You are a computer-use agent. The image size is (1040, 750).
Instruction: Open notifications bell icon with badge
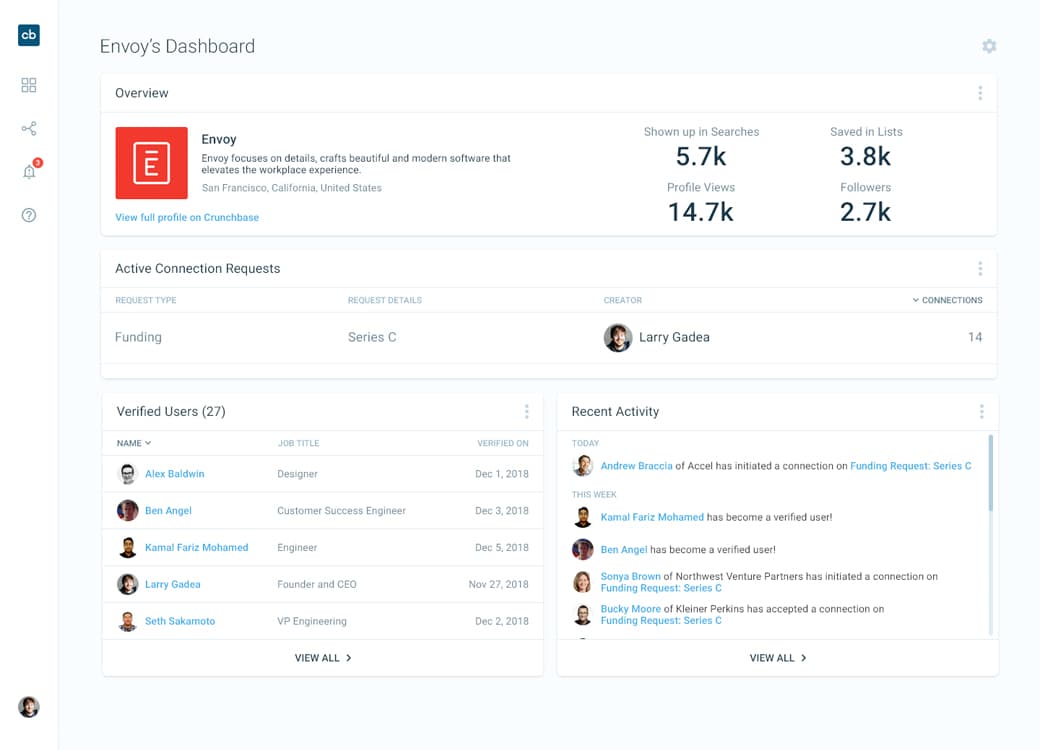pyautogui.click(x=29, y=172)
